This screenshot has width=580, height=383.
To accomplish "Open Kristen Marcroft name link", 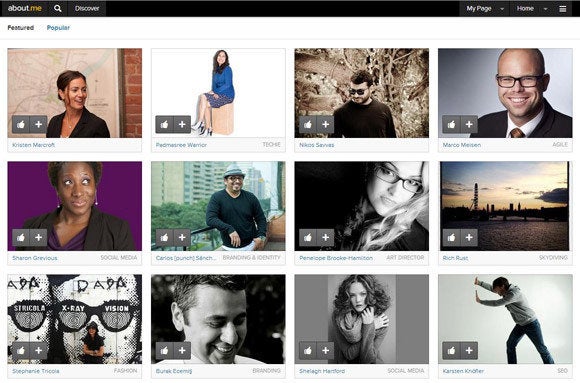I will (33, 145).
